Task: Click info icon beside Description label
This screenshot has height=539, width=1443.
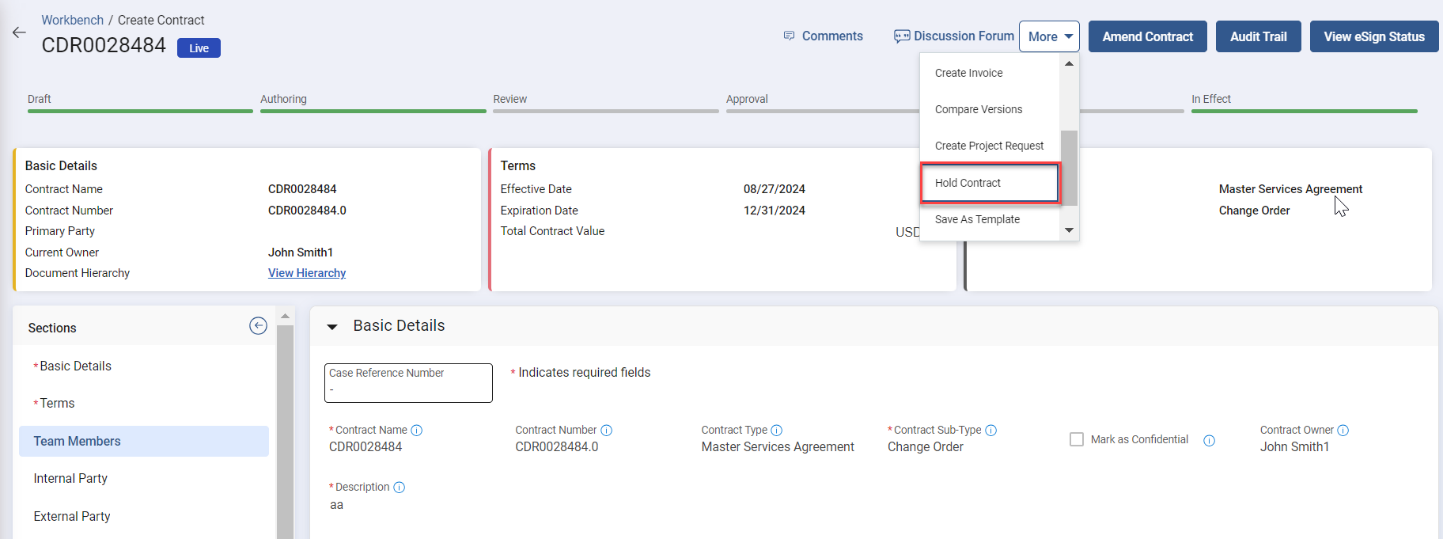Action: 399,487
